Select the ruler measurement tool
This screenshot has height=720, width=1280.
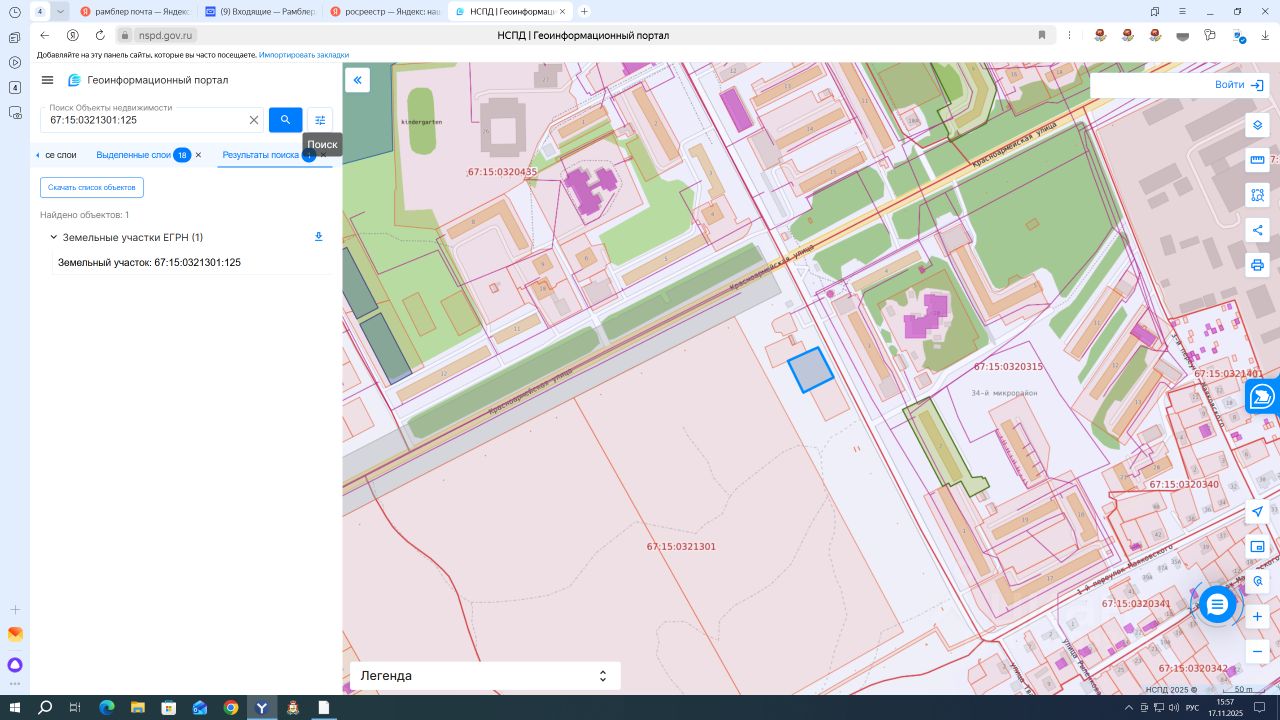(x=1257, y=161)
